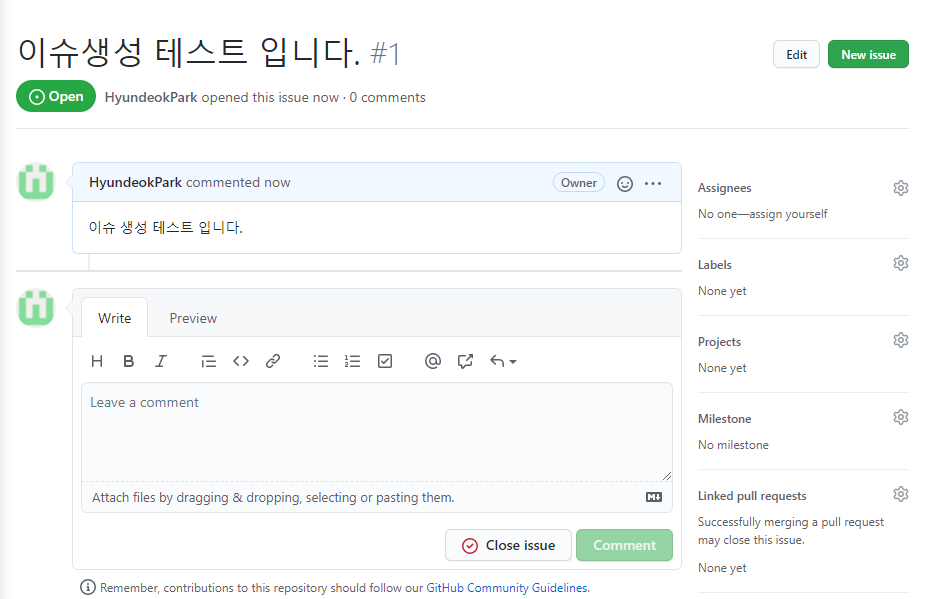Apply italic formatting in comment toolbar
Screen dimensions: 927x599
tap(161, 361)
